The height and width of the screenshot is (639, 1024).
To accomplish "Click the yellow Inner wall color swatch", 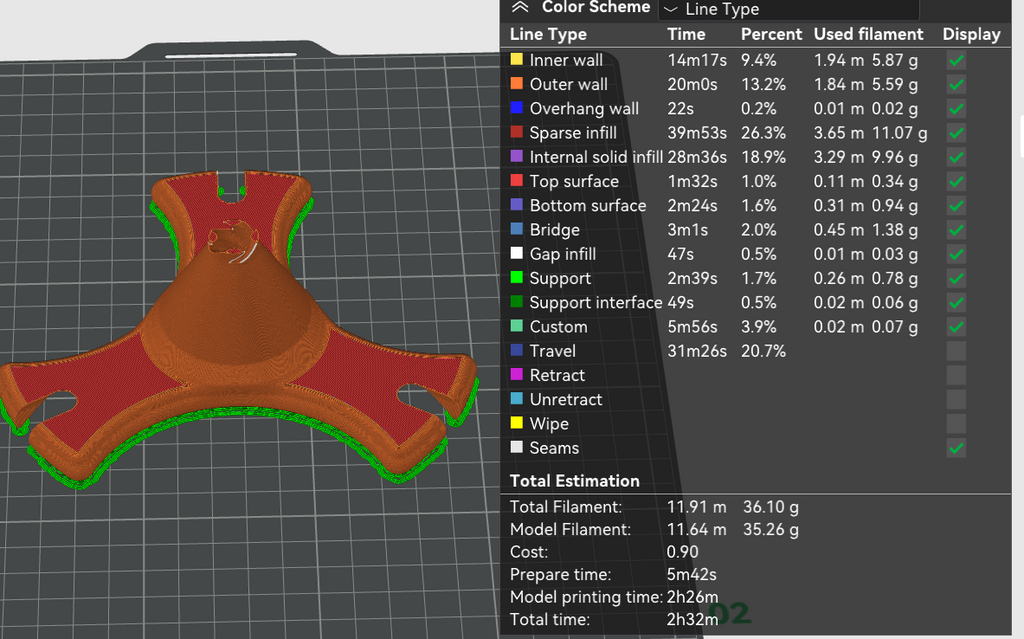I will click(517, 59).
